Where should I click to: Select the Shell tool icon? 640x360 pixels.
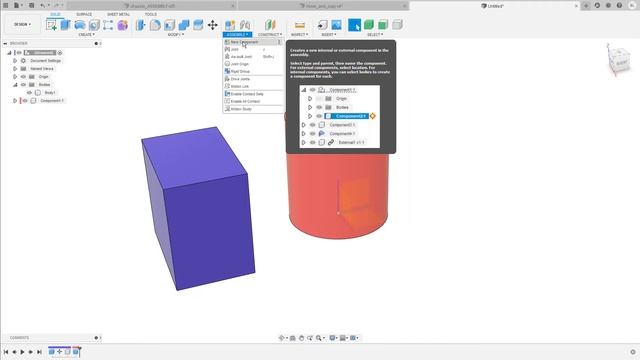click(169, 25)
